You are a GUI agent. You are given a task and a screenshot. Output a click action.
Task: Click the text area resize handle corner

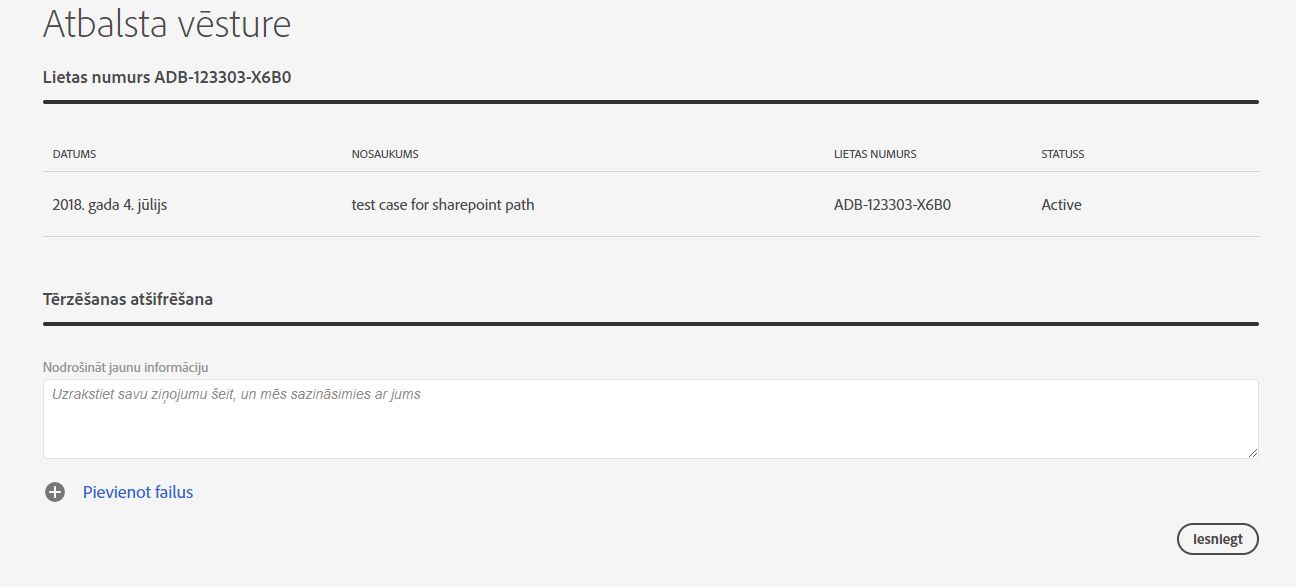pyautogui.click(x=1252, y=452)
